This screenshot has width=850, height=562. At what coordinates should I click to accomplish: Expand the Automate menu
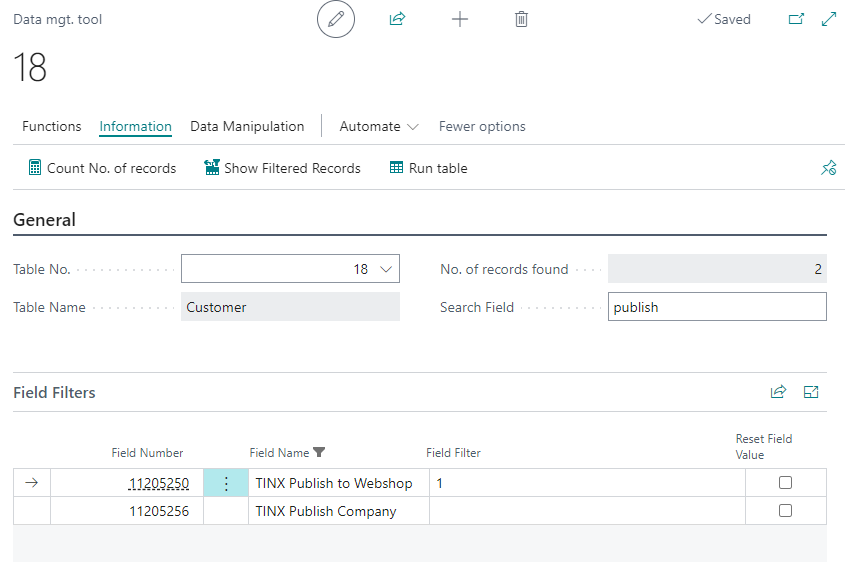(x=379, y=127)
